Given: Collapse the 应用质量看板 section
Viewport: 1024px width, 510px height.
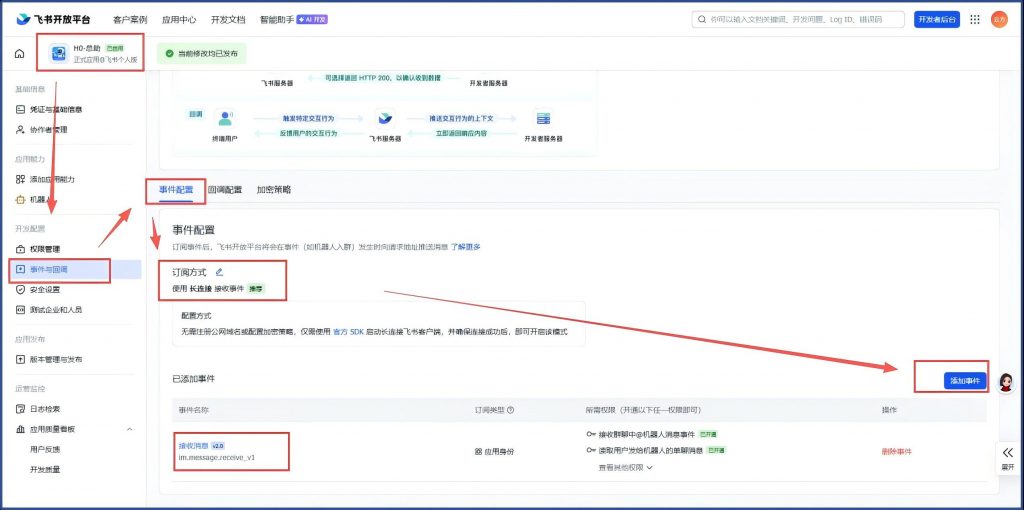Looking at the screenshot, I should pos(129,429).
